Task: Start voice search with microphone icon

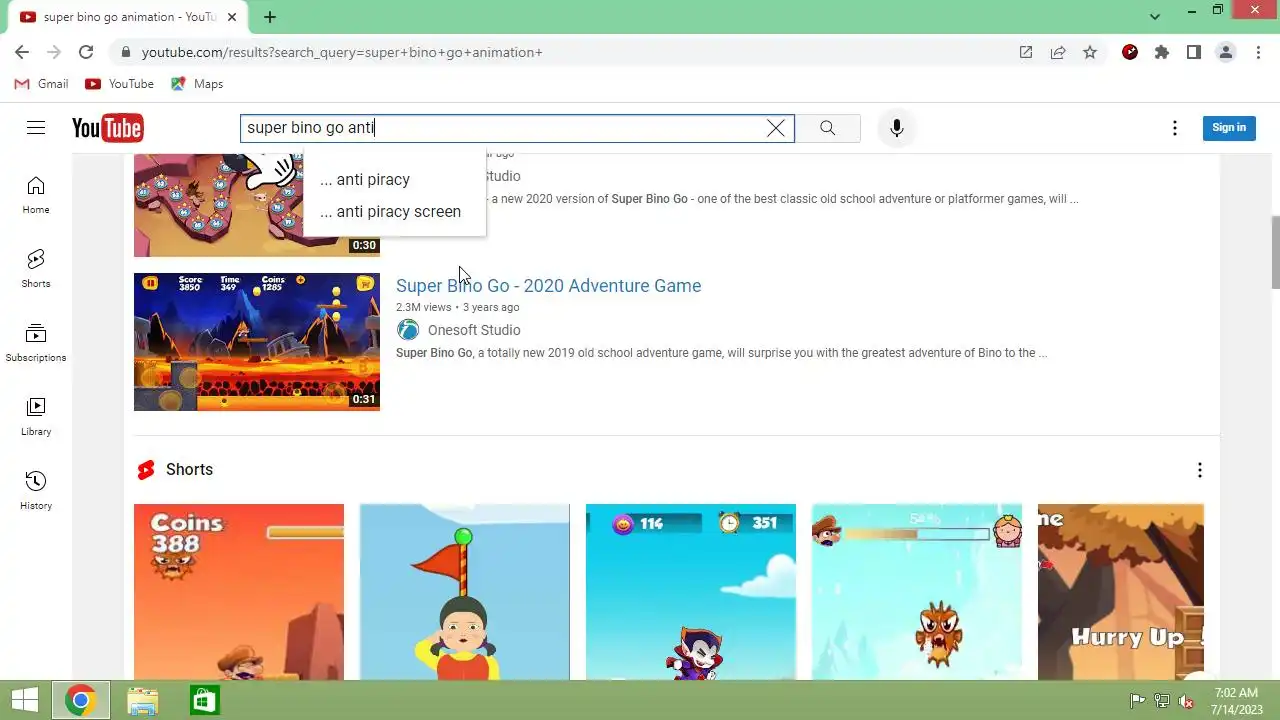Action: 897,128
